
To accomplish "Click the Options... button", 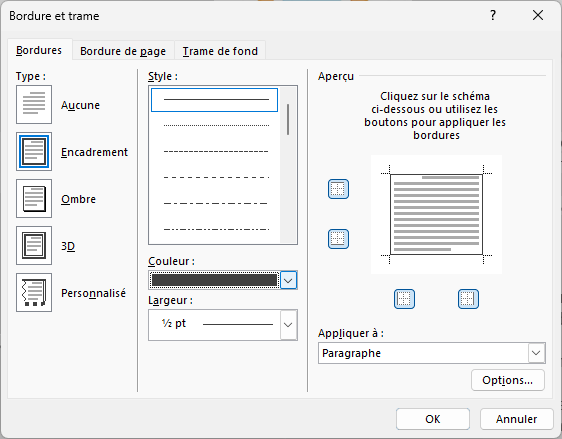I will [508, 380].
